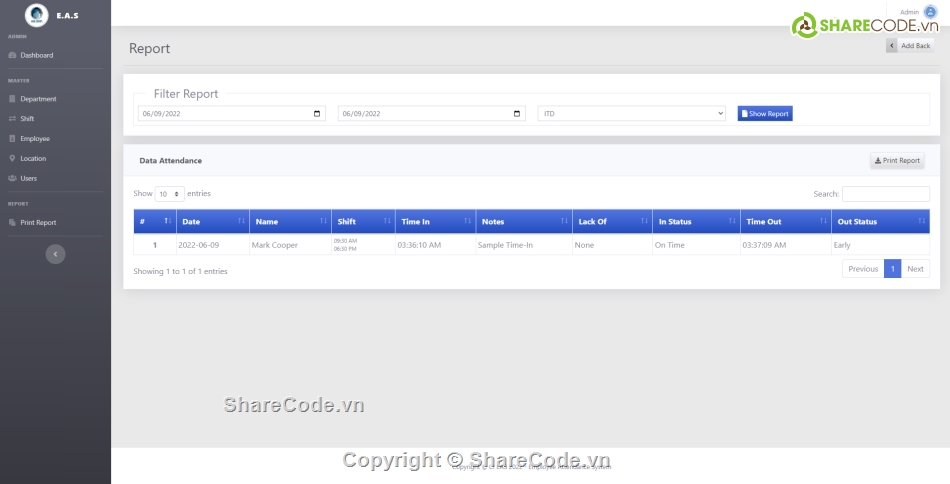Viewport: 950px width, 484px height.
Task: Sort table by the Name column arrows
Action: 323,221
